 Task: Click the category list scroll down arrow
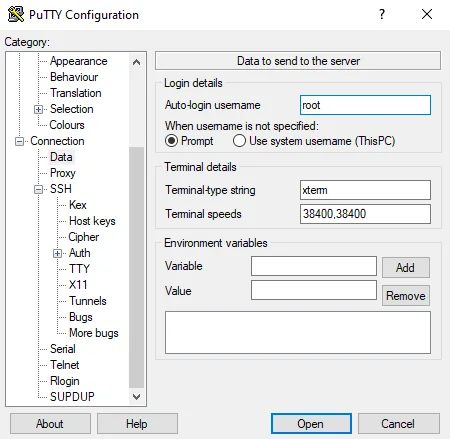pos(136,397)
